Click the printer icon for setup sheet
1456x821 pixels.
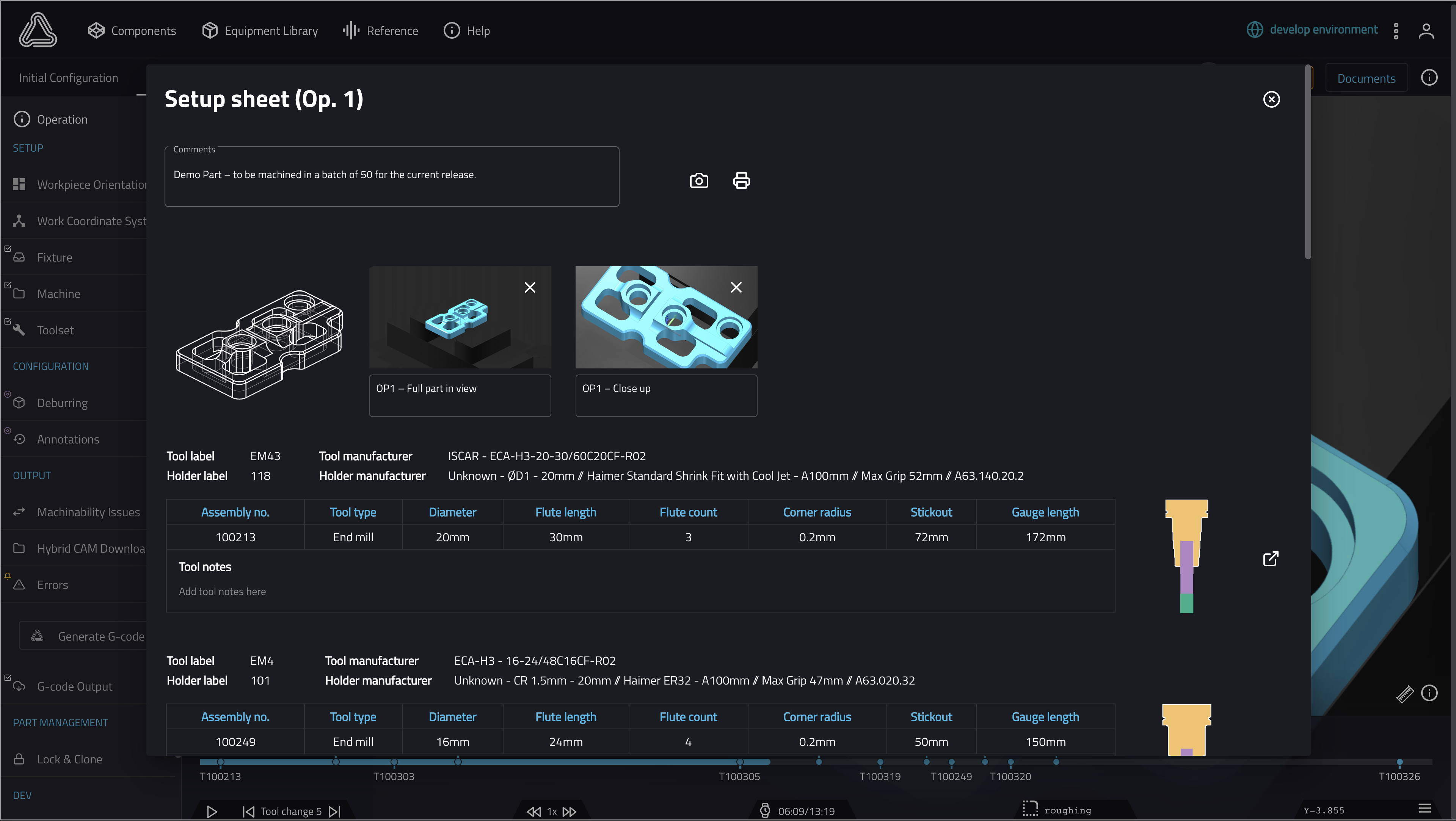741,181
